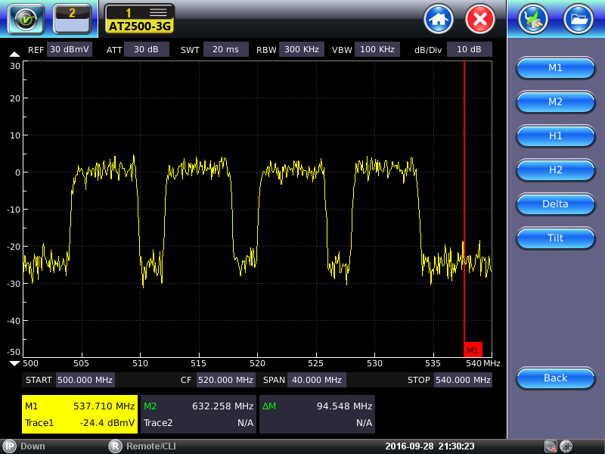Select the M2 marker button
This screenshot has height=454, width=605.
[x=555, y=101]
